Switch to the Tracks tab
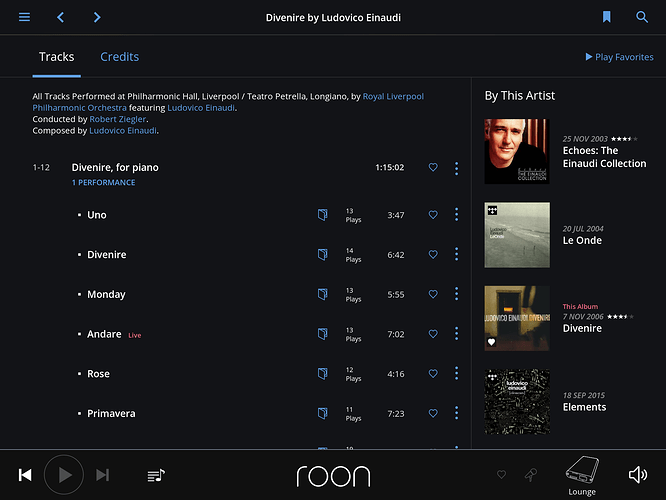The width and height of the screenshot is (666, 500). [x=56, y=57]
